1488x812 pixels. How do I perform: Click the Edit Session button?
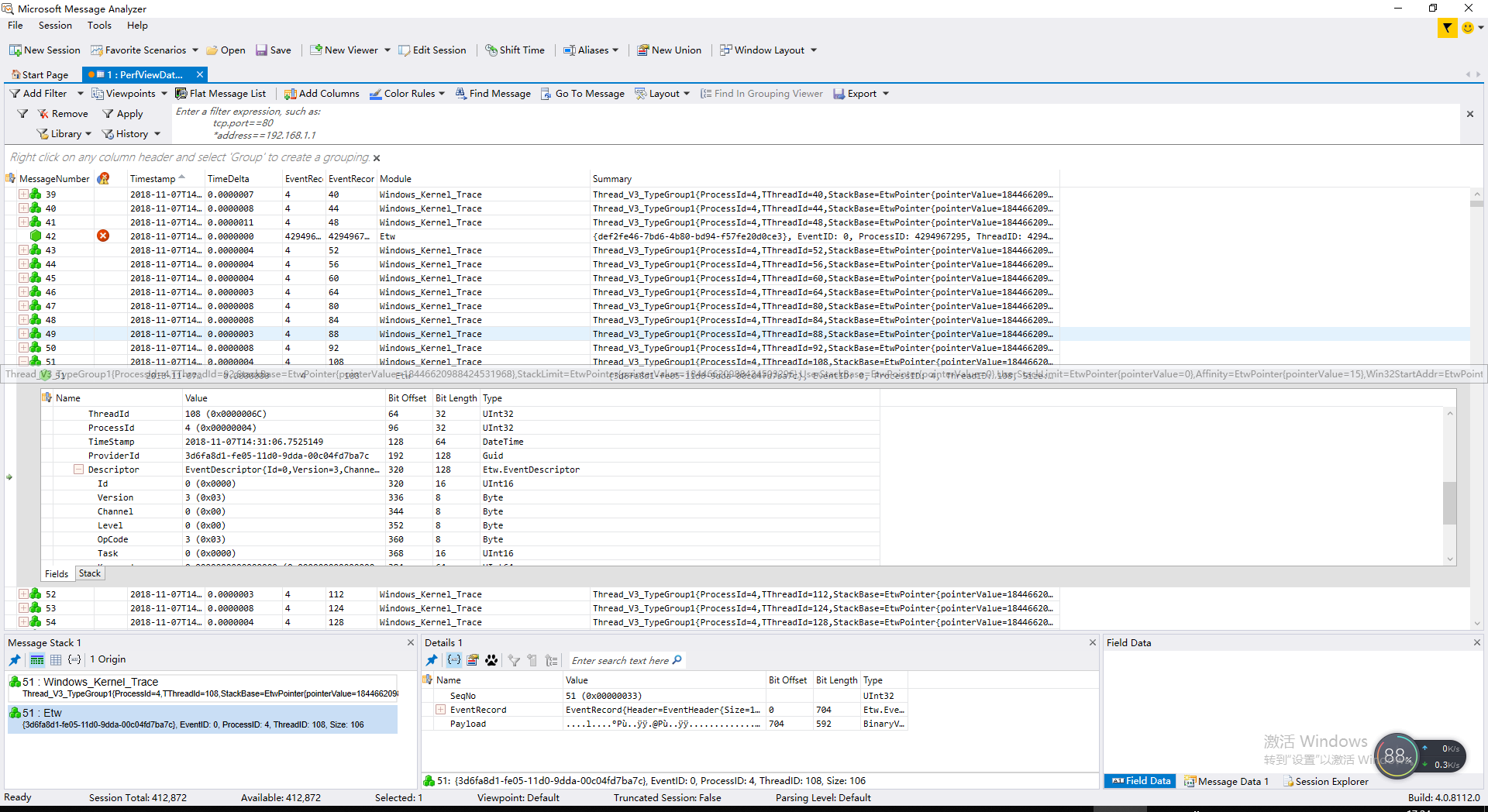(x=432, y=50)
